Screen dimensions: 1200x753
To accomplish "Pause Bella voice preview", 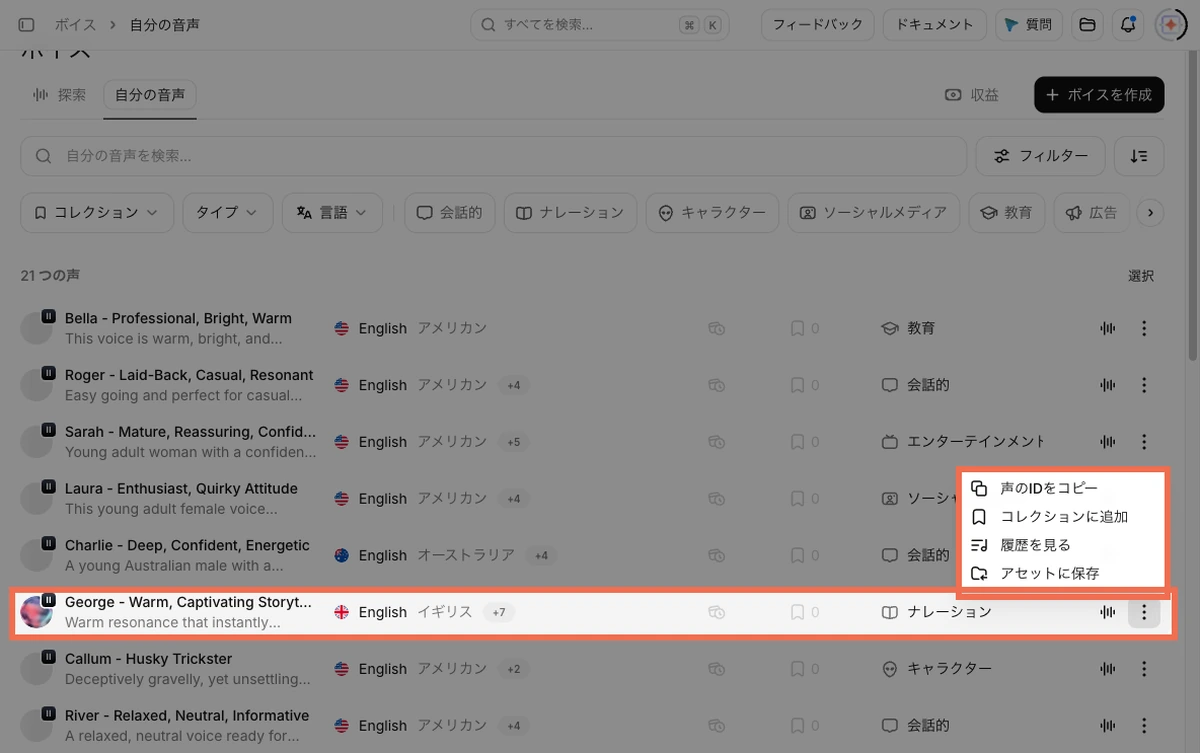I will click(48, 316).
